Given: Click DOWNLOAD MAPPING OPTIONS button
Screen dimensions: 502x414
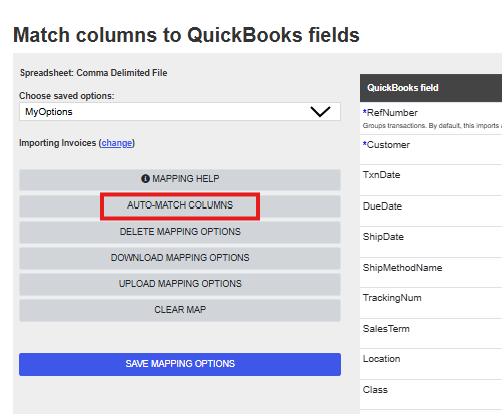Looking at the screenshot, I should tap(180, 258).
